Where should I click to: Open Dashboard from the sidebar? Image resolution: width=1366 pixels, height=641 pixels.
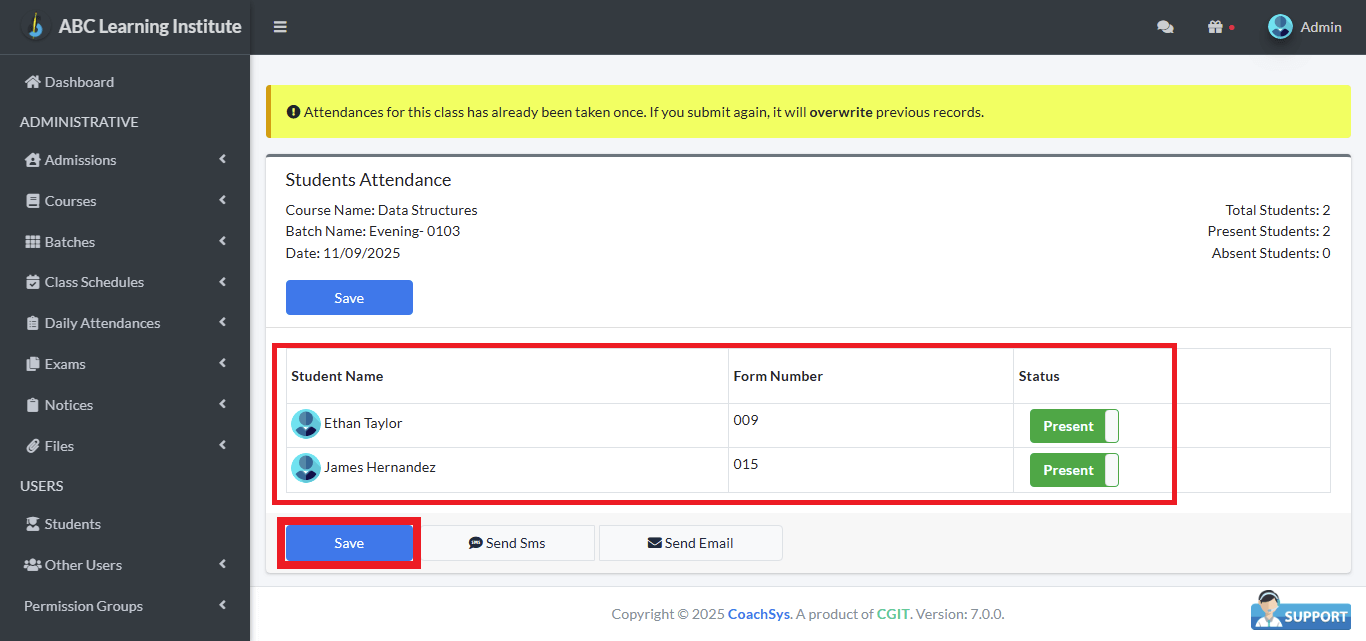coord(79,82)
